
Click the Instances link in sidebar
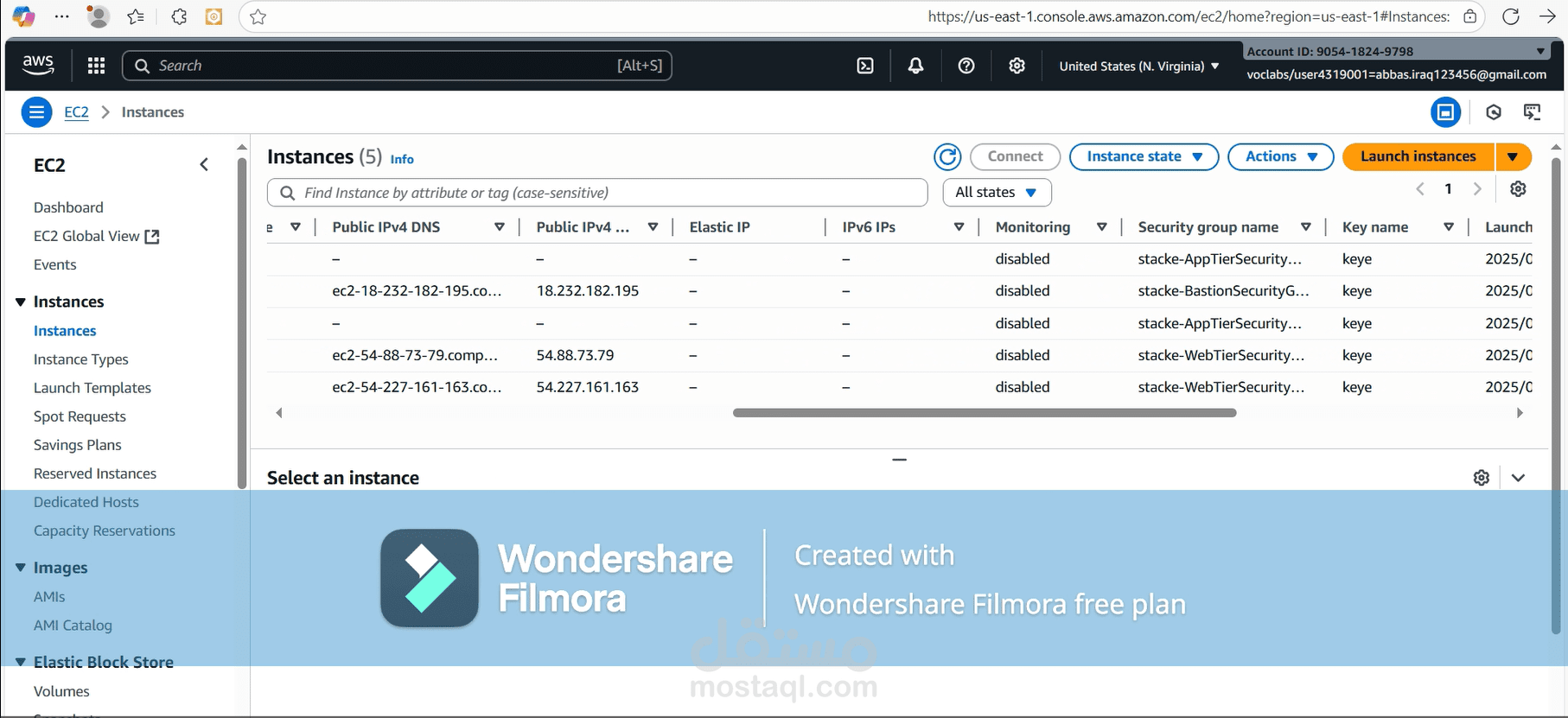[x=65, y=331]
